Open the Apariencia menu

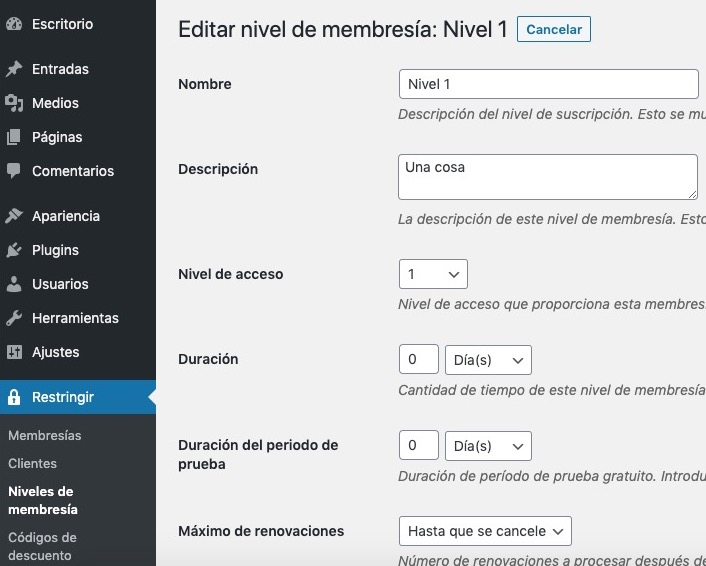click(78, 216)
